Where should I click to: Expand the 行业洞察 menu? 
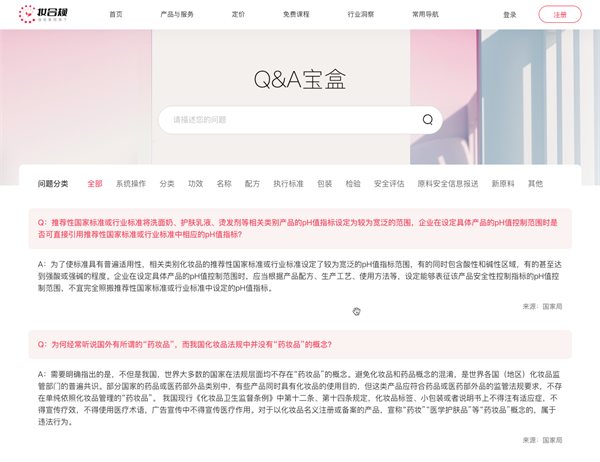pos(360,15)
